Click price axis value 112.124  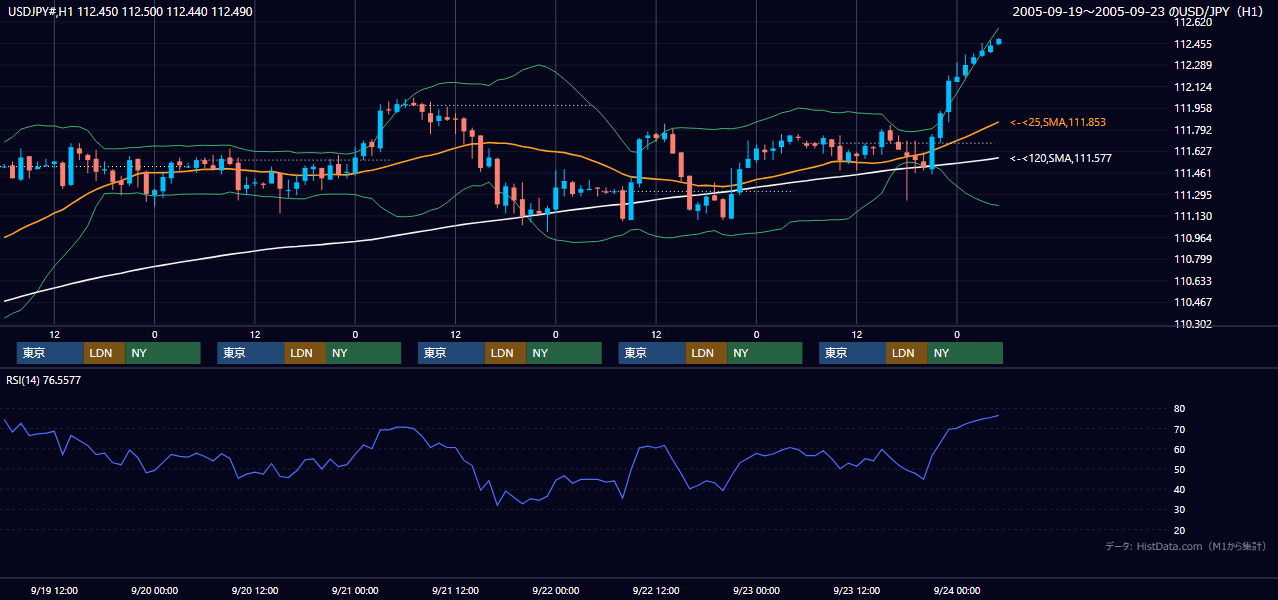coord(1193,87)
